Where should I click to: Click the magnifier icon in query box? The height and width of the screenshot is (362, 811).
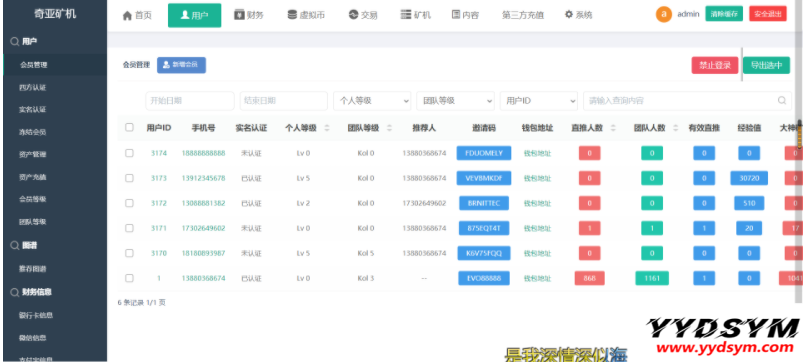[x=782, y=101]
